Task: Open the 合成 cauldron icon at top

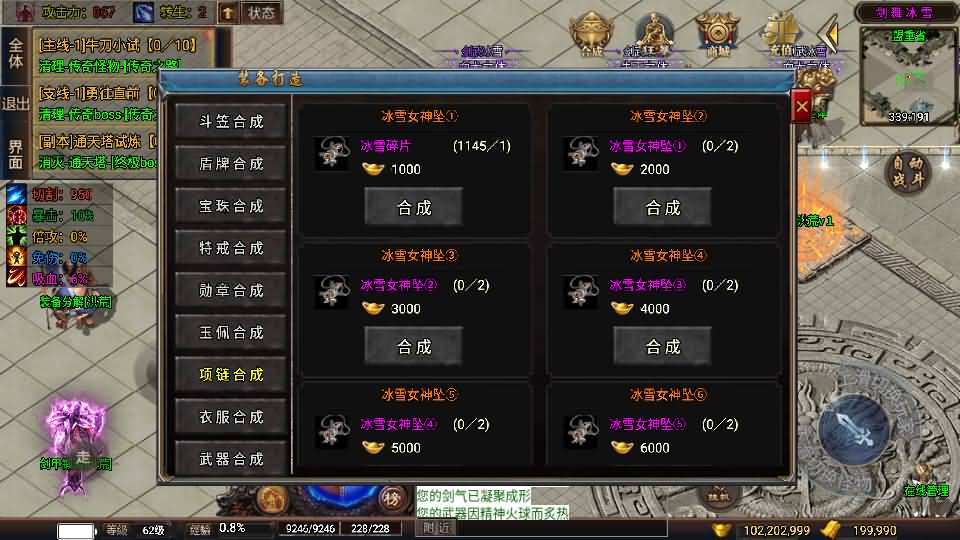Action: click(x=592, y=34)
